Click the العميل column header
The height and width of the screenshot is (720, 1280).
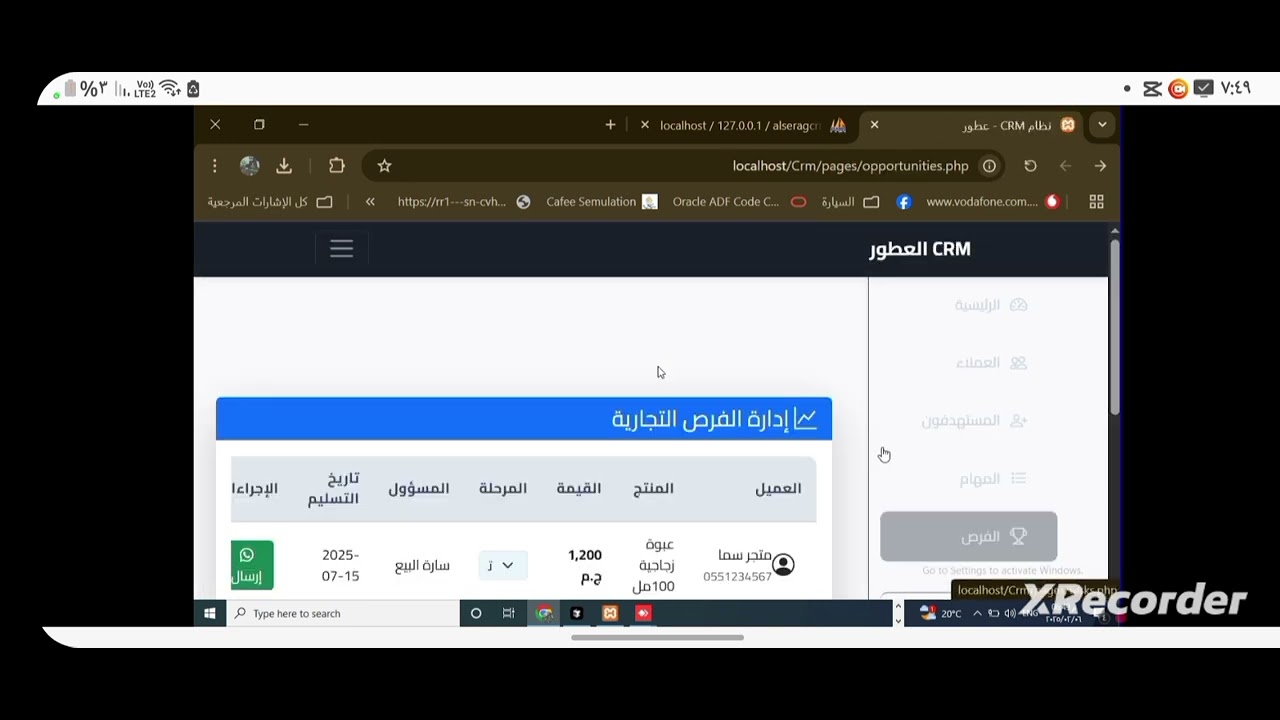(x=778, y=488)
